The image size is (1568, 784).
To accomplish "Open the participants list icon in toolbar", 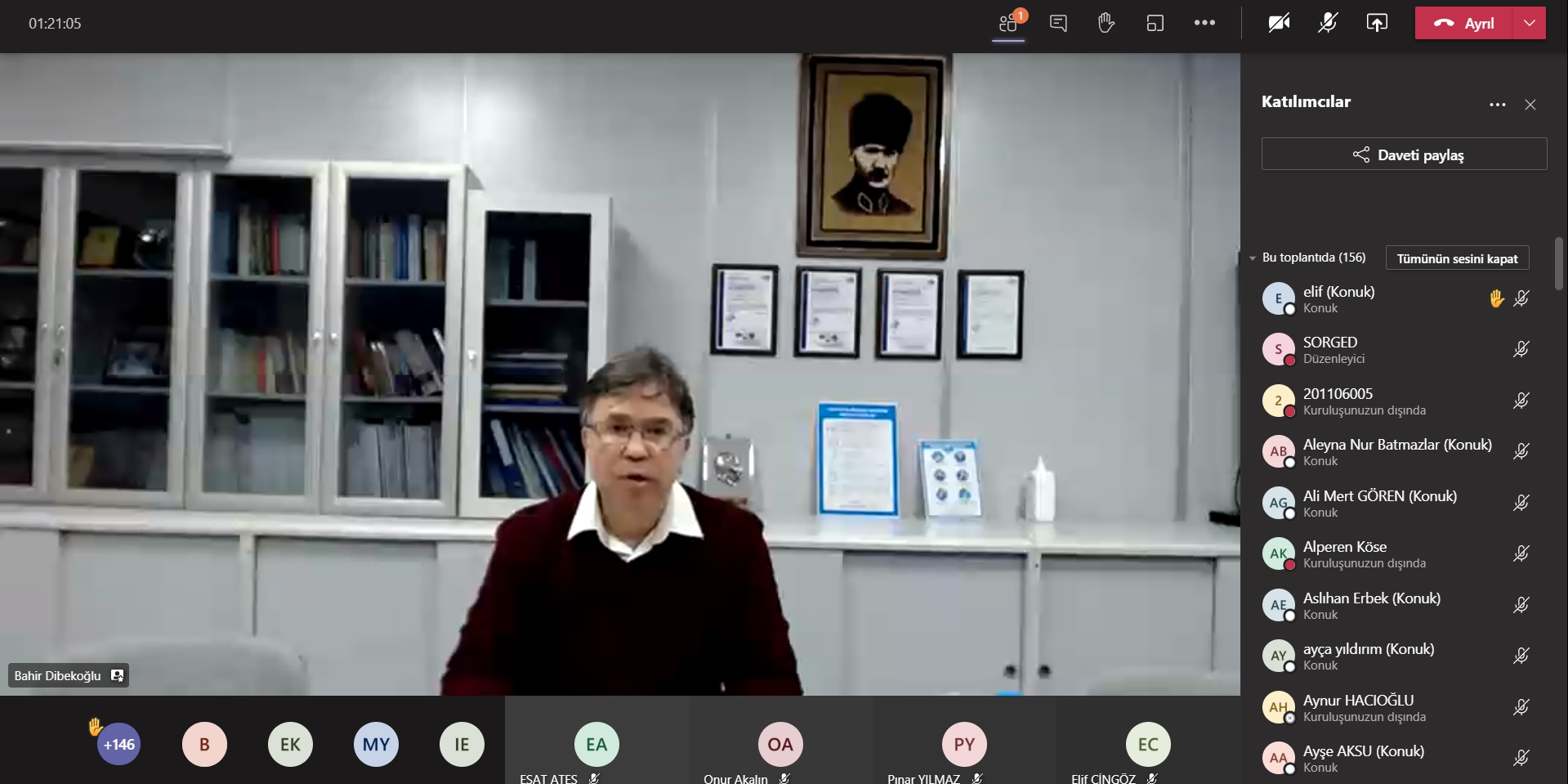I will (x=1009, y=23).
